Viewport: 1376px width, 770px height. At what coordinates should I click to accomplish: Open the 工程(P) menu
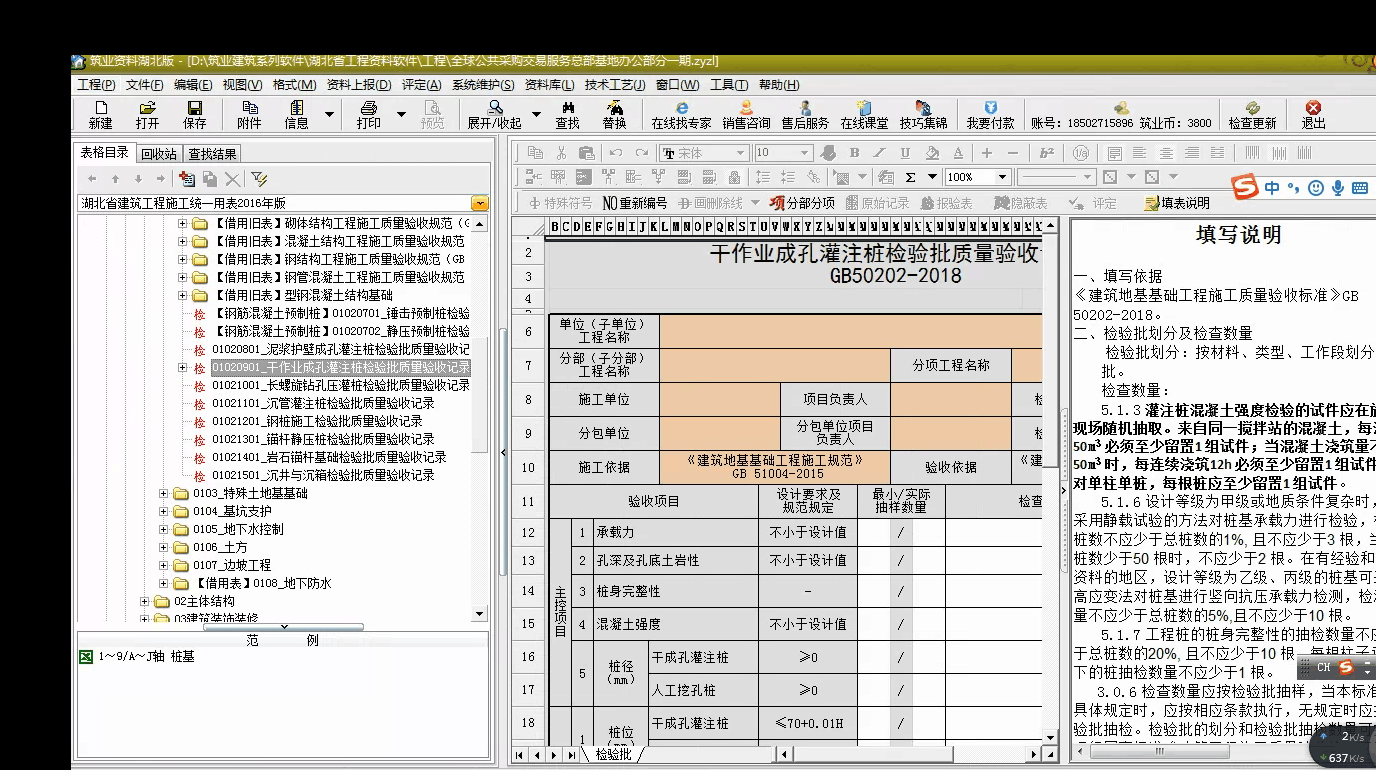[96, 85]
